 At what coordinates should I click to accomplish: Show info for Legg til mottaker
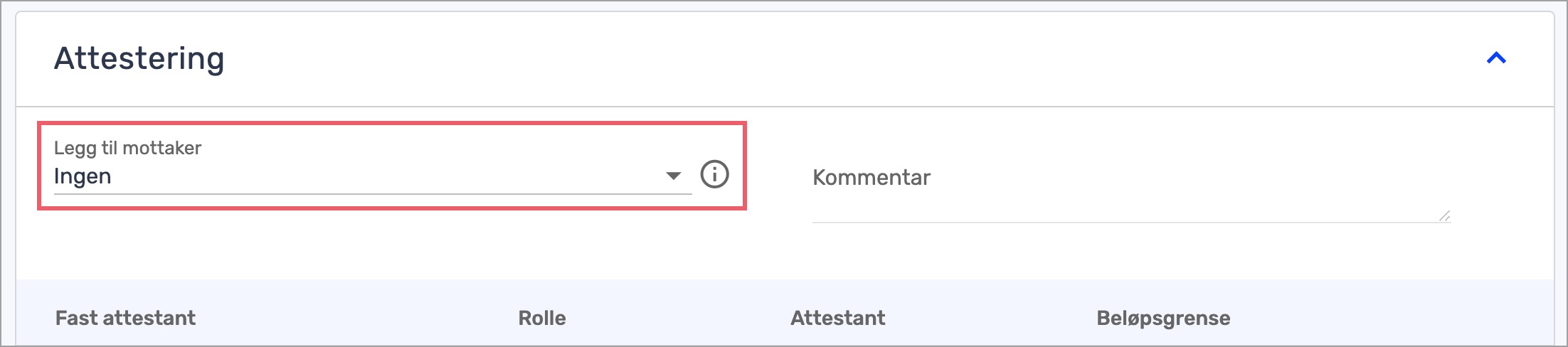click(714, 174)
